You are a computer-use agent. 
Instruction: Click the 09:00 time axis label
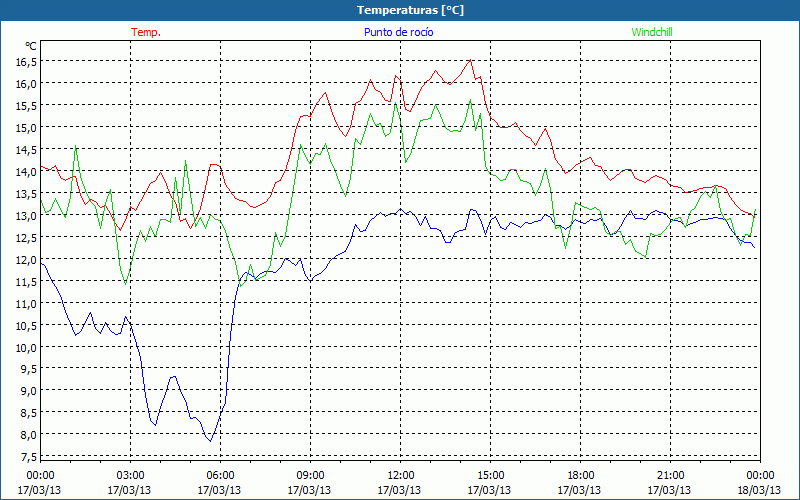click(x=310, y=476)
